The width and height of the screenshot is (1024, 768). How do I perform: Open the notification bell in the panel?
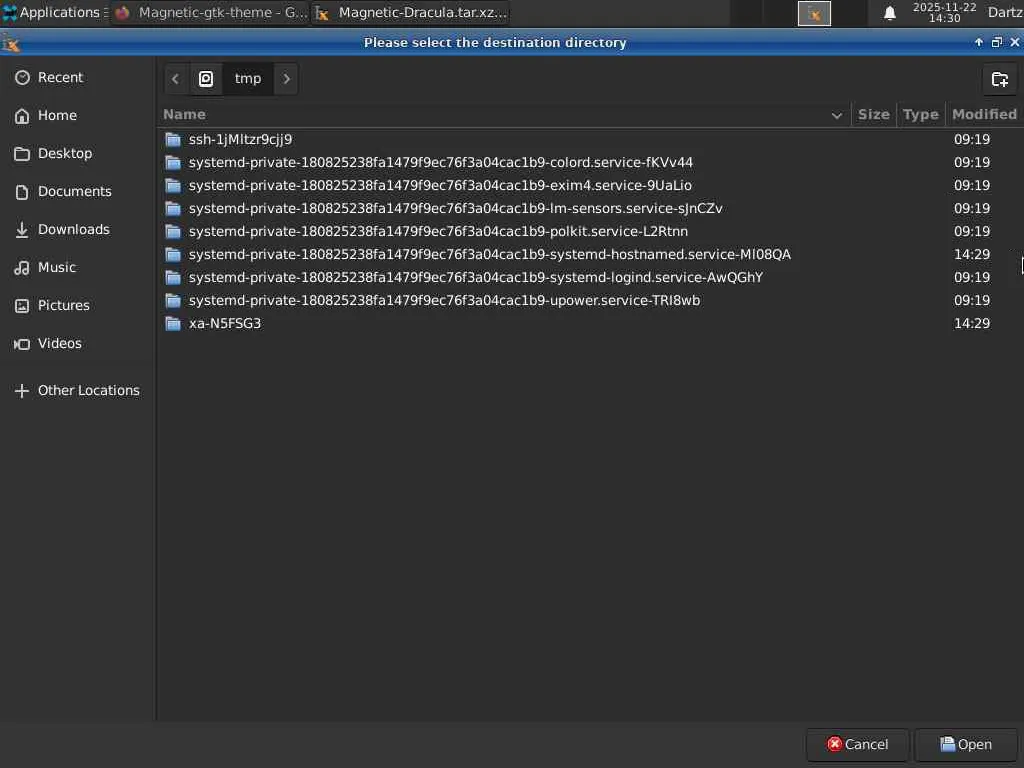click(x=889, y=13)
